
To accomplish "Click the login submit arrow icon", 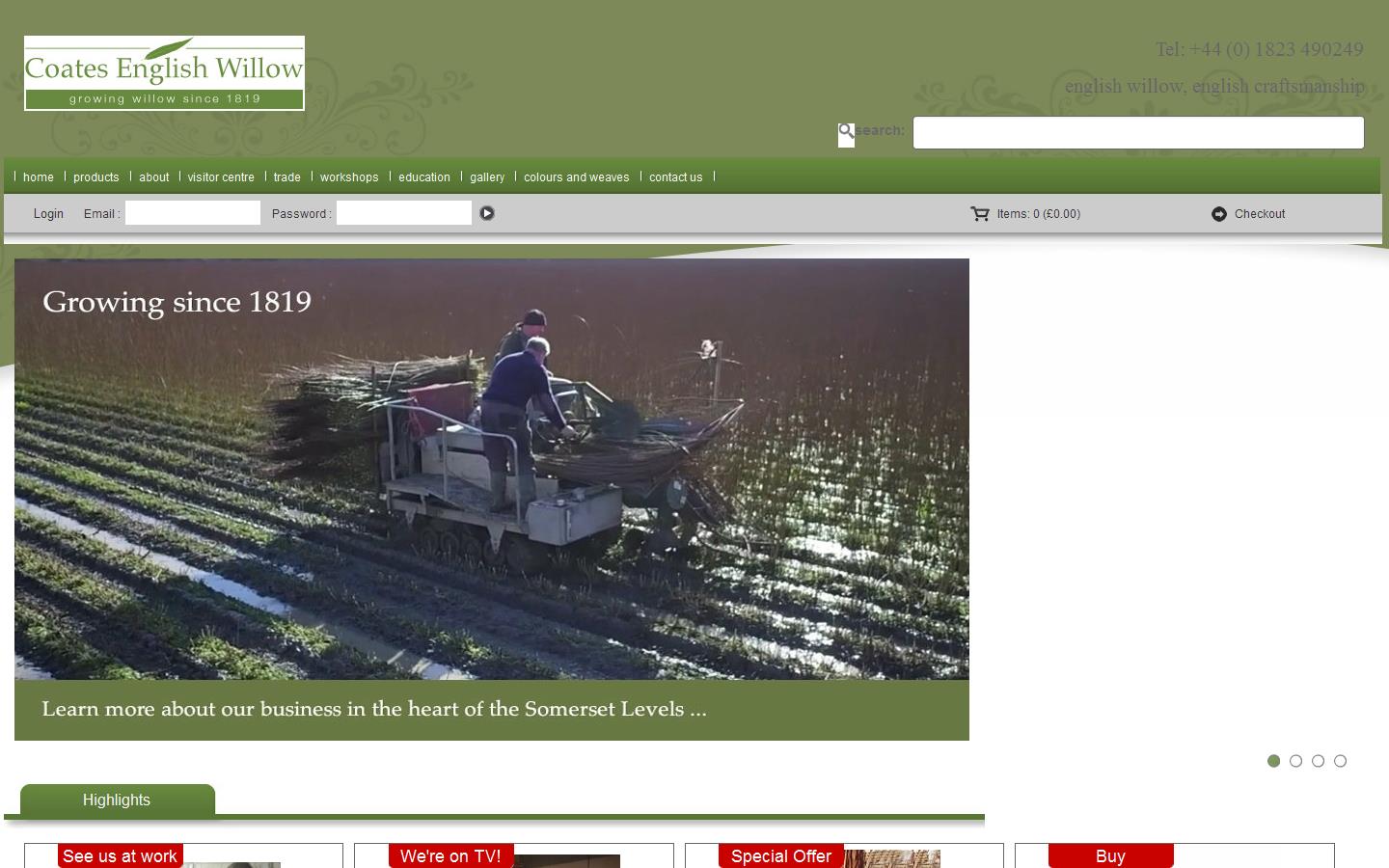I will coord(487,213).
